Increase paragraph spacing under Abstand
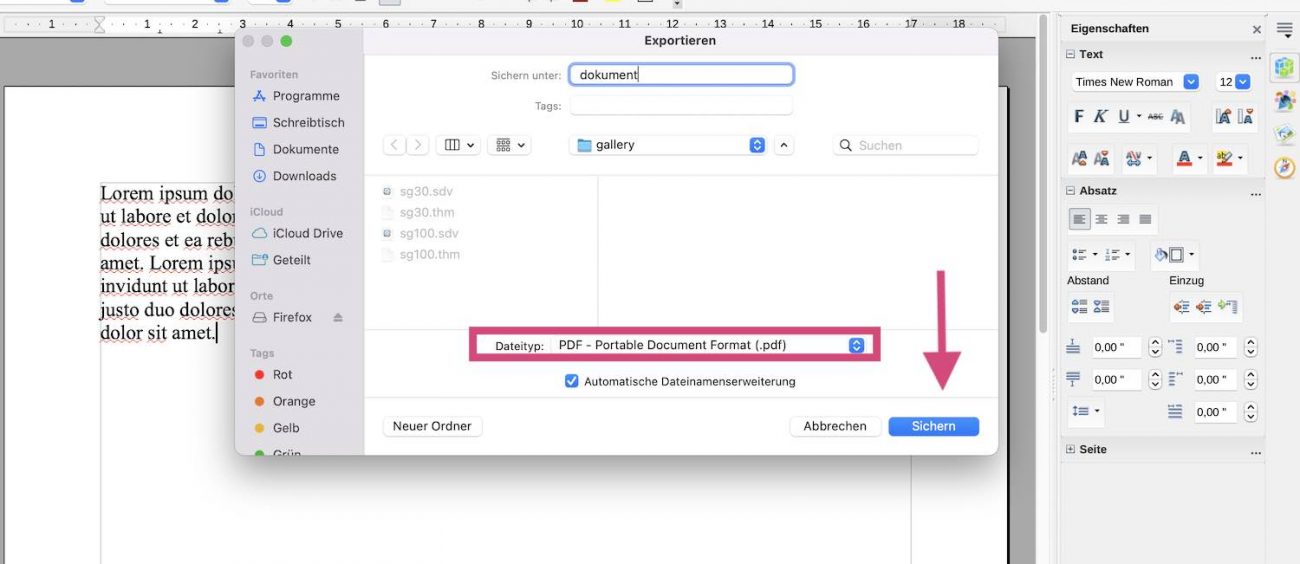 tap(1079, 307)
